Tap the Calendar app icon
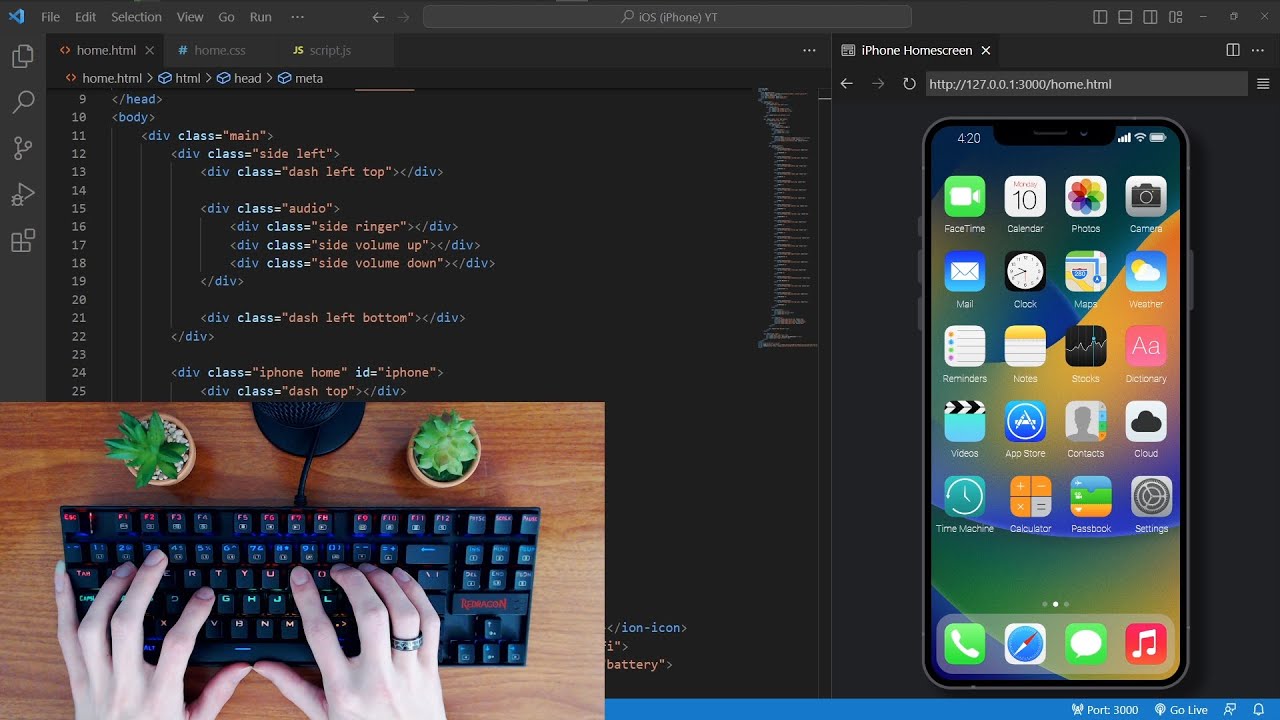 [1025, 197]
